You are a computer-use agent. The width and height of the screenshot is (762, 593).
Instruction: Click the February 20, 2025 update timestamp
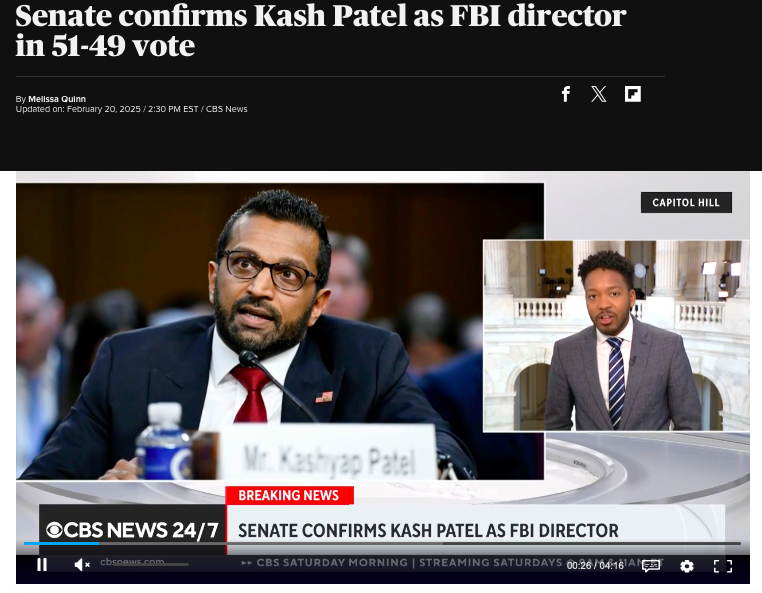click(104, 109)
